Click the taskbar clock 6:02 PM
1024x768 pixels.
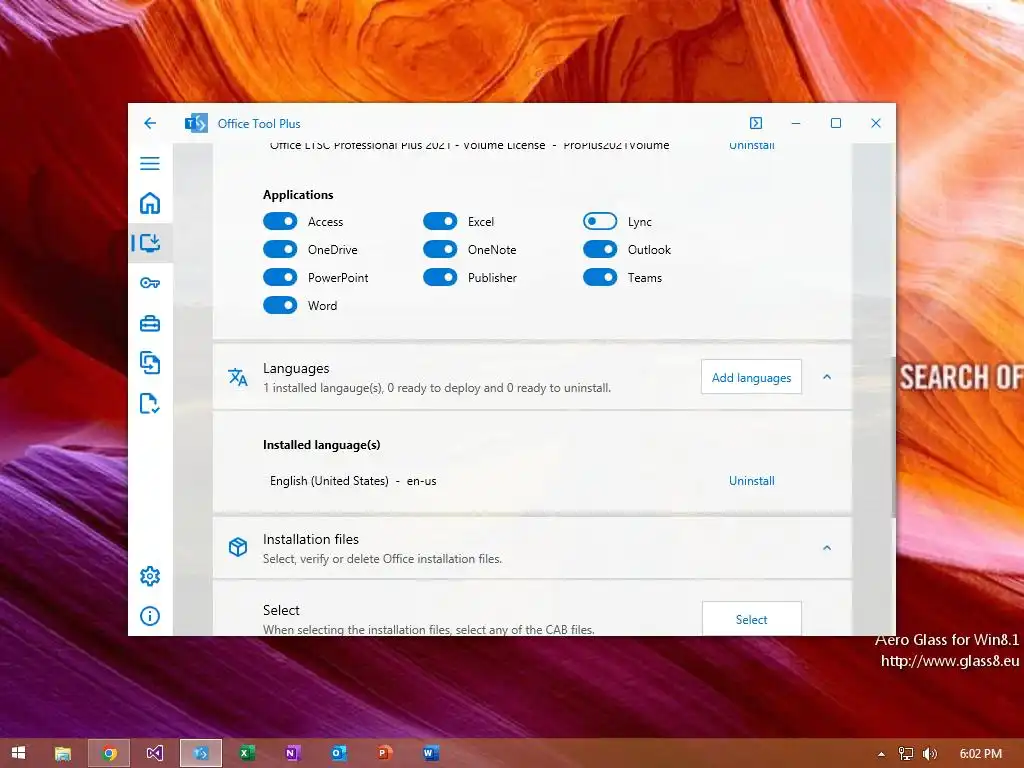pyautogui.click(x=980, y=754)
